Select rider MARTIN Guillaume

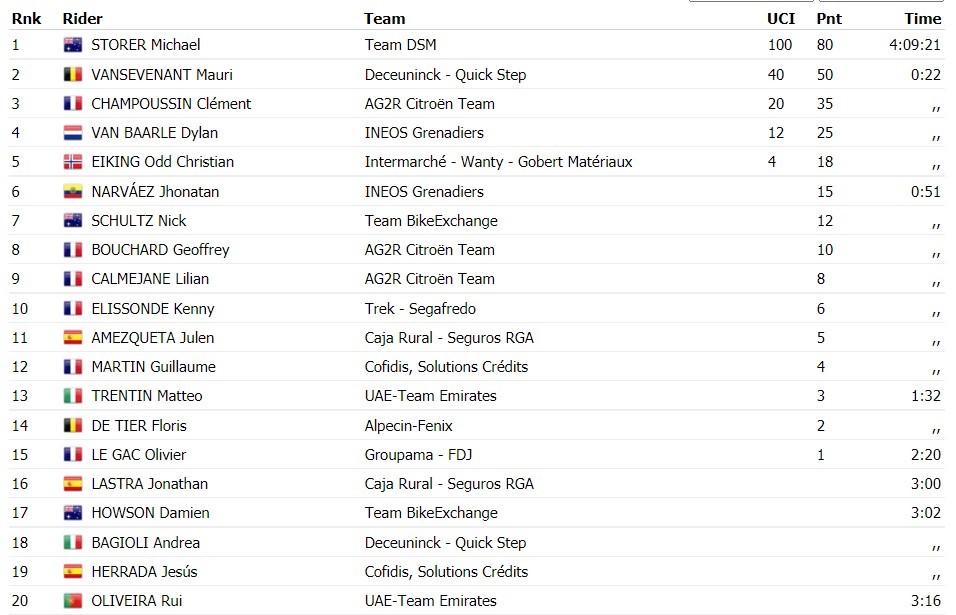[x=154, y=366]
